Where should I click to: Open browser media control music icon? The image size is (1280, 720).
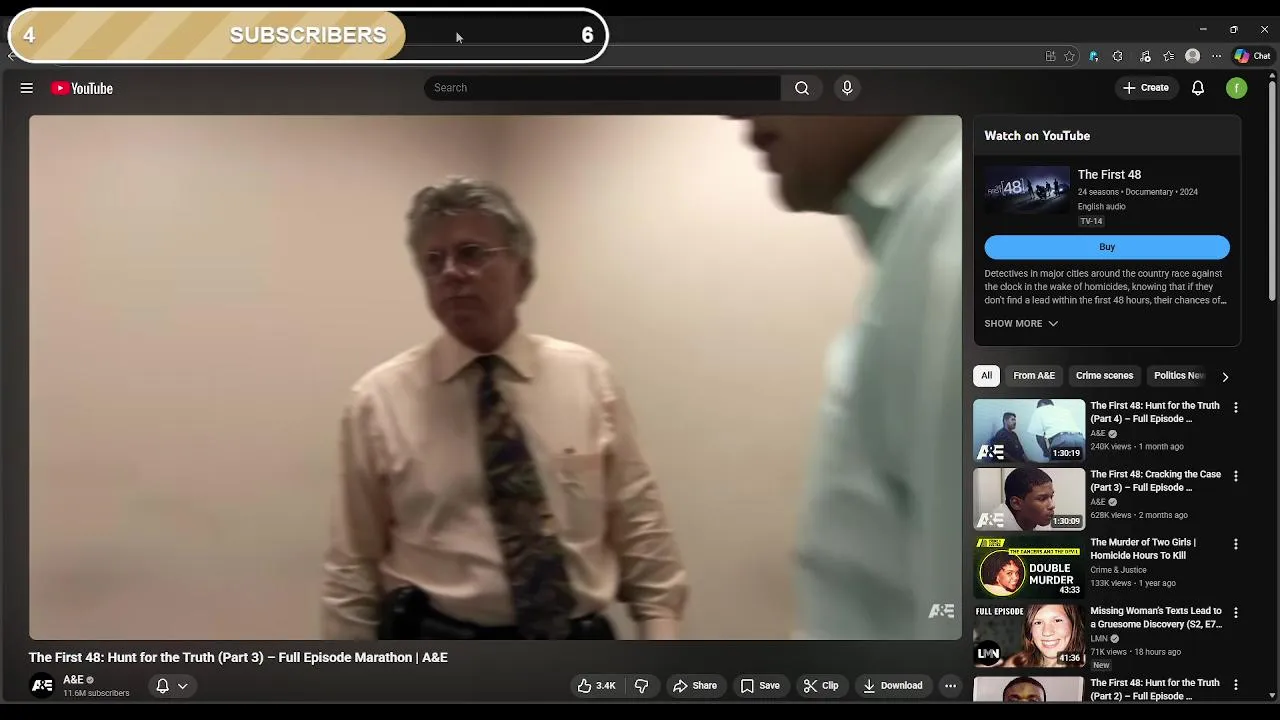point(1145,56)
